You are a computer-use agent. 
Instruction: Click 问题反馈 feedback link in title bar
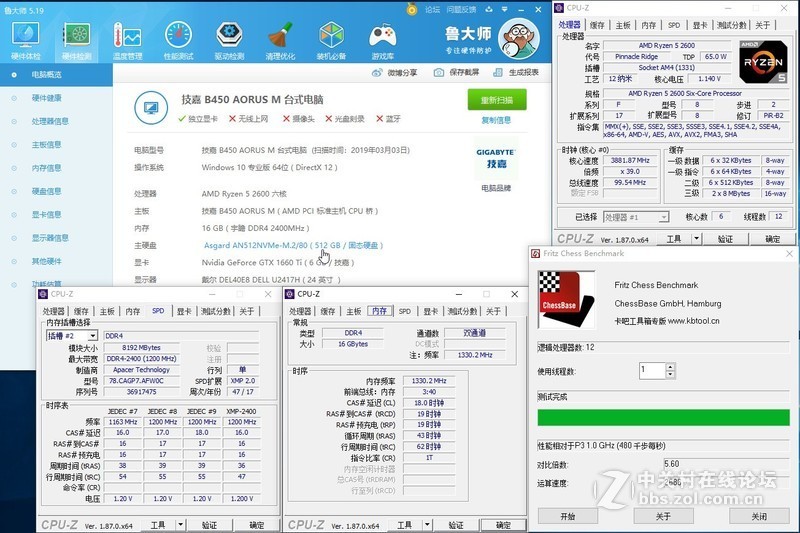(461, 9)
